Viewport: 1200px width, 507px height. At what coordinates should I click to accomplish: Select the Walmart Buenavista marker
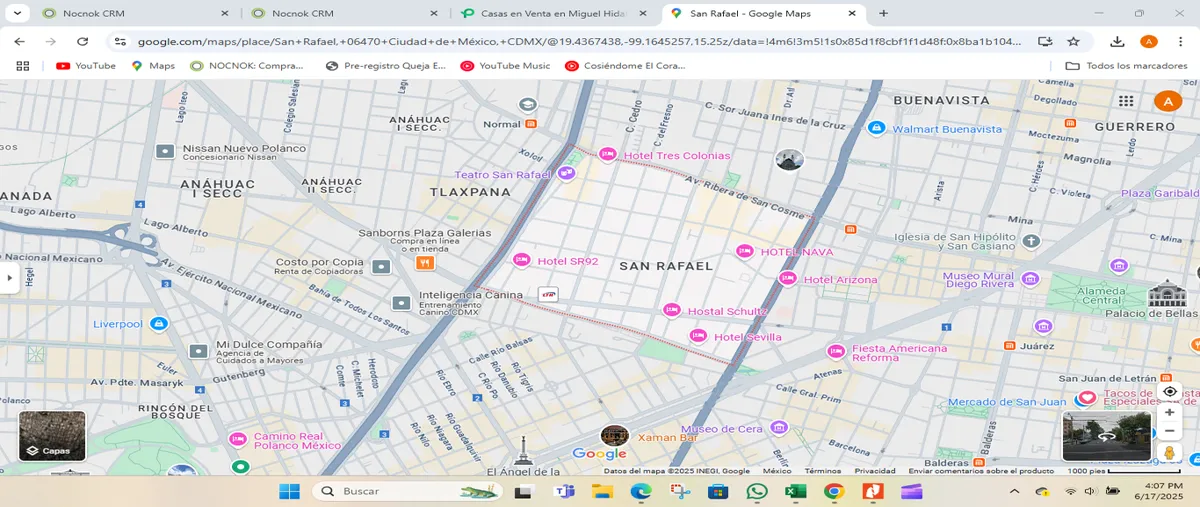point(877,128)
